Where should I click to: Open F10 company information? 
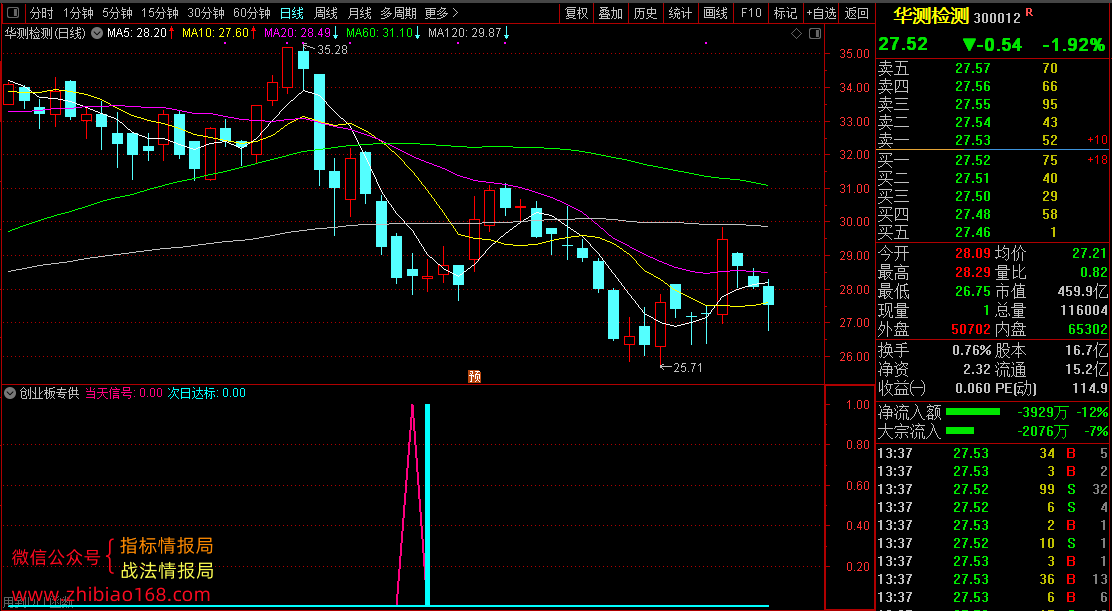pyautogui.click(x=751, y=13)
